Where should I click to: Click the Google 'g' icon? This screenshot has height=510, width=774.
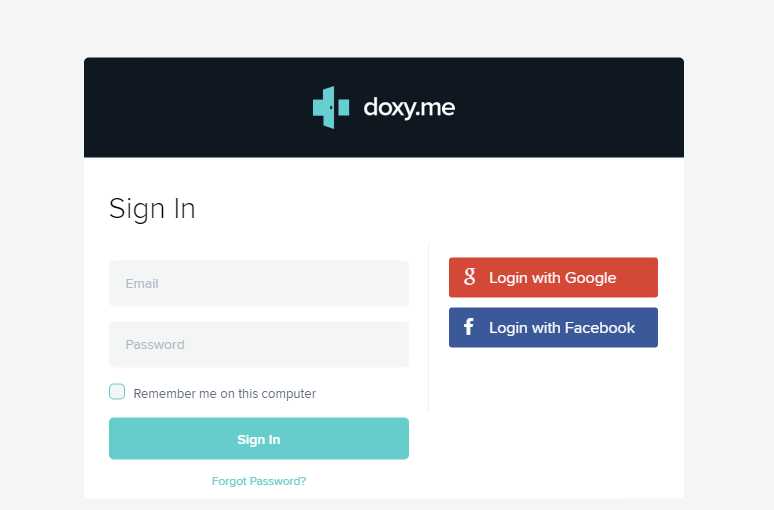click(469, 277)
